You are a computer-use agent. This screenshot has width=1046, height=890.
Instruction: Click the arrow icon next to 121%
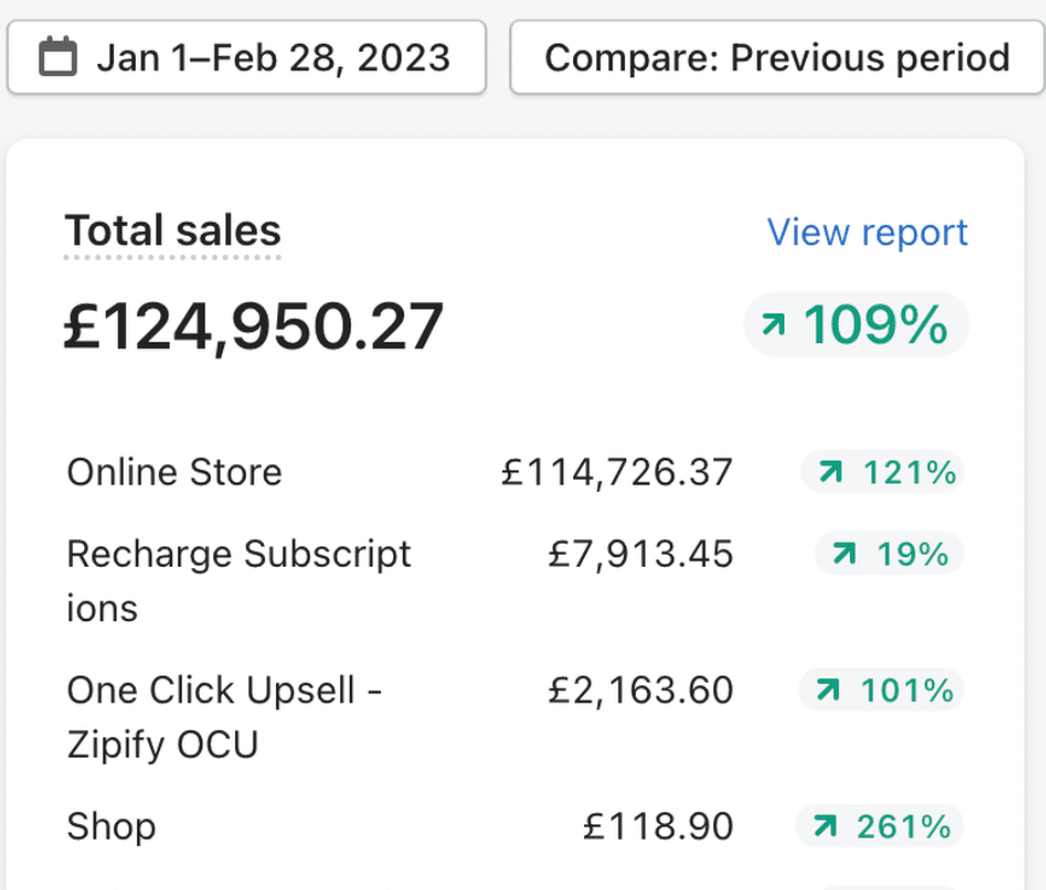click(x=830, y=472)
